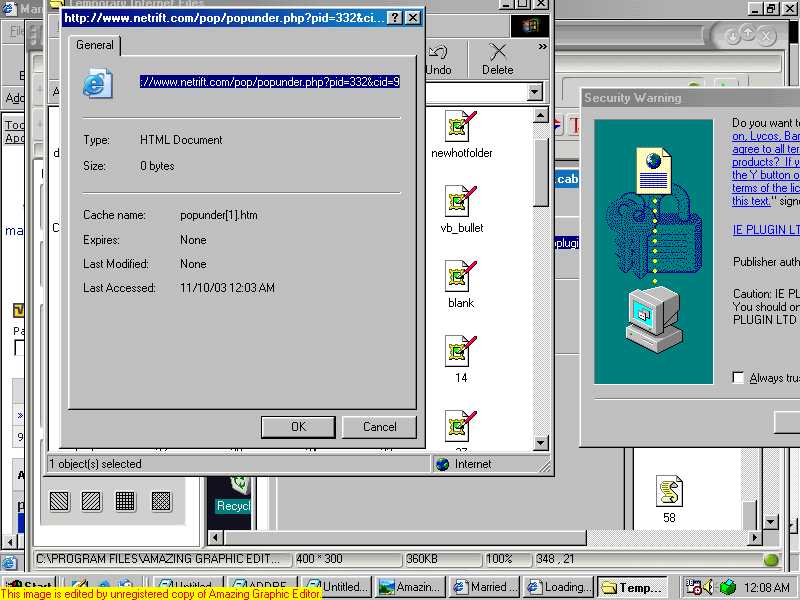Toggle the Always trust checkbox
The image size is (800, 600).
pyautogui.click(x=738, y=378)
